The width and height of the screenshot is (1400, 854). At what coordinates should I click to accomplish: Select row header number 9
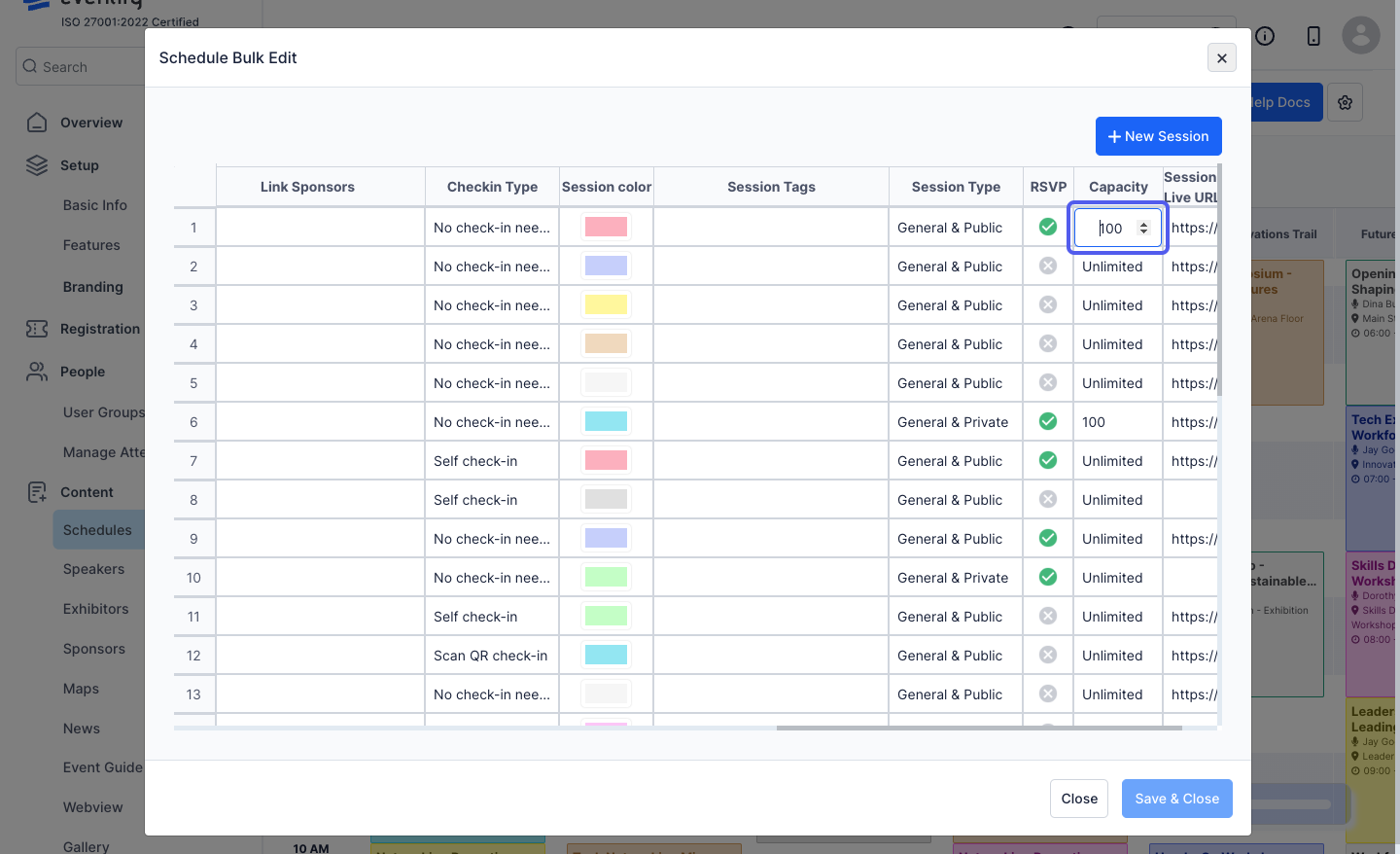coord(193,539)
